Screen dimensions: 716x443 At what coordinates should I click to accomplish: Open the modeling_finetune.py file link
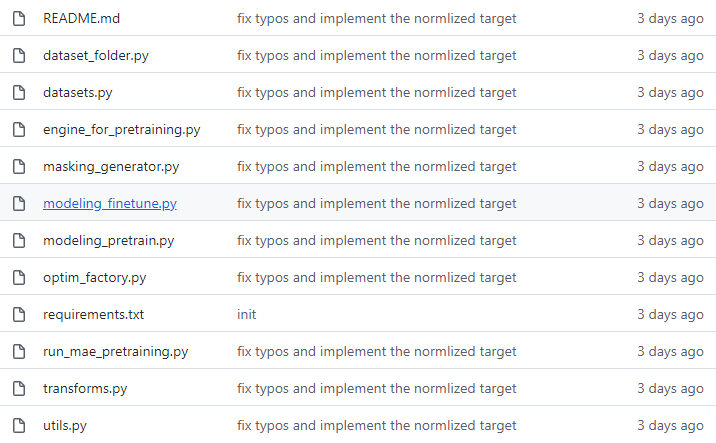coord(110,203)
